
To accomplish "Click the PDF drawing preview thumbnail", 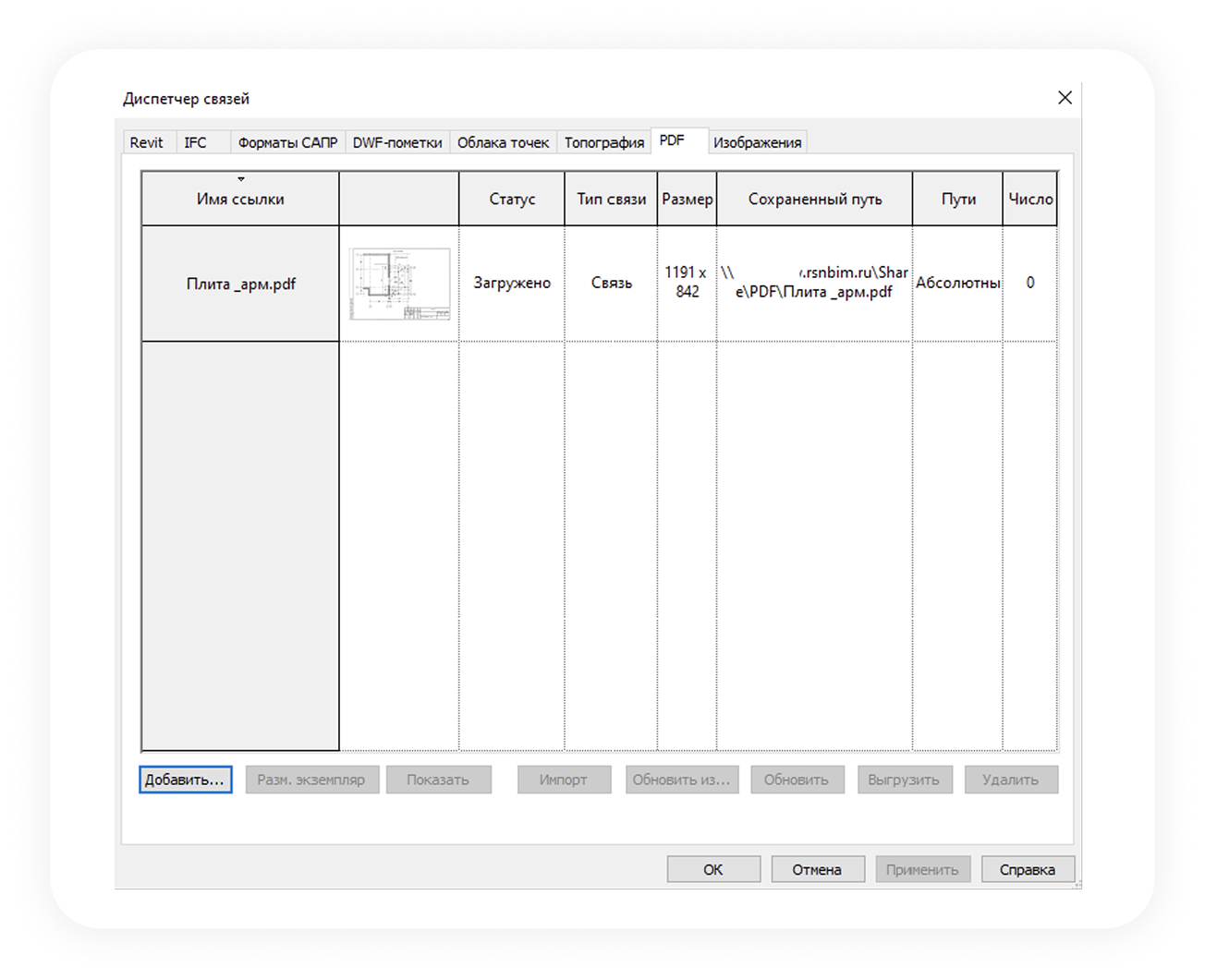I will click(399, 284).
